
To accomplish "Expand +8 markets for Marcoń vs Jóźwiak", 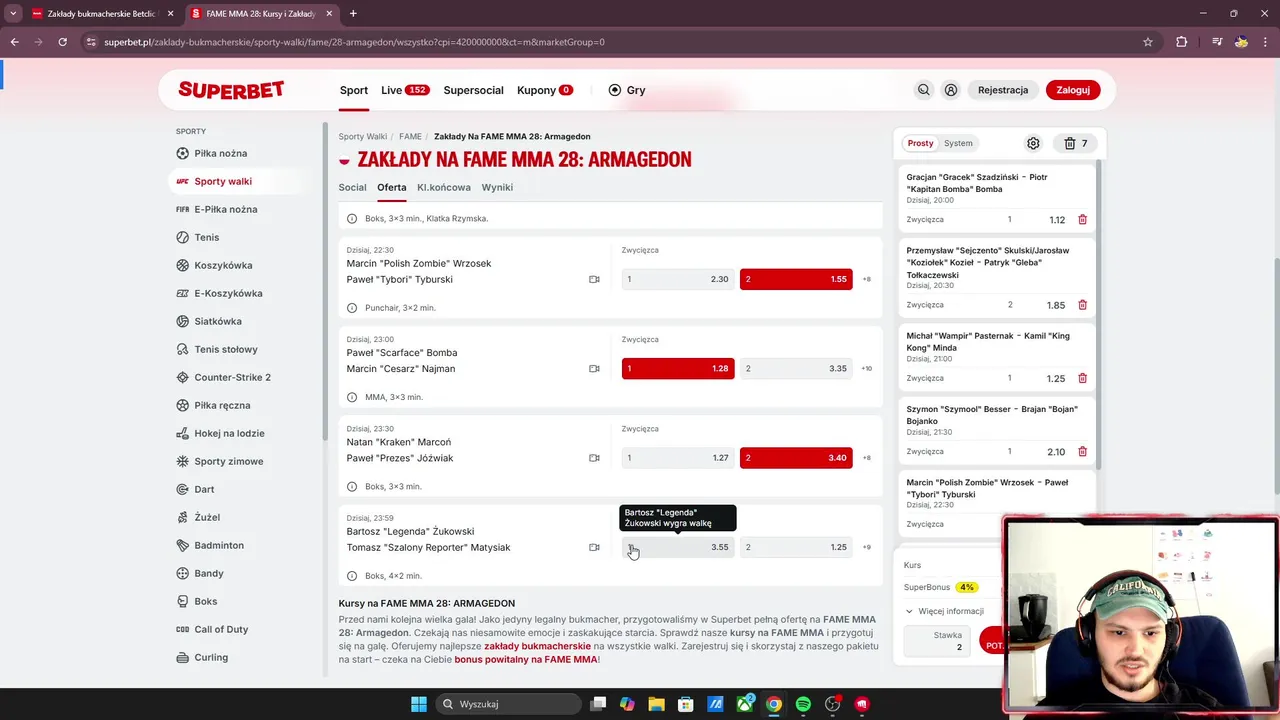I will click(x=867, y=458).
